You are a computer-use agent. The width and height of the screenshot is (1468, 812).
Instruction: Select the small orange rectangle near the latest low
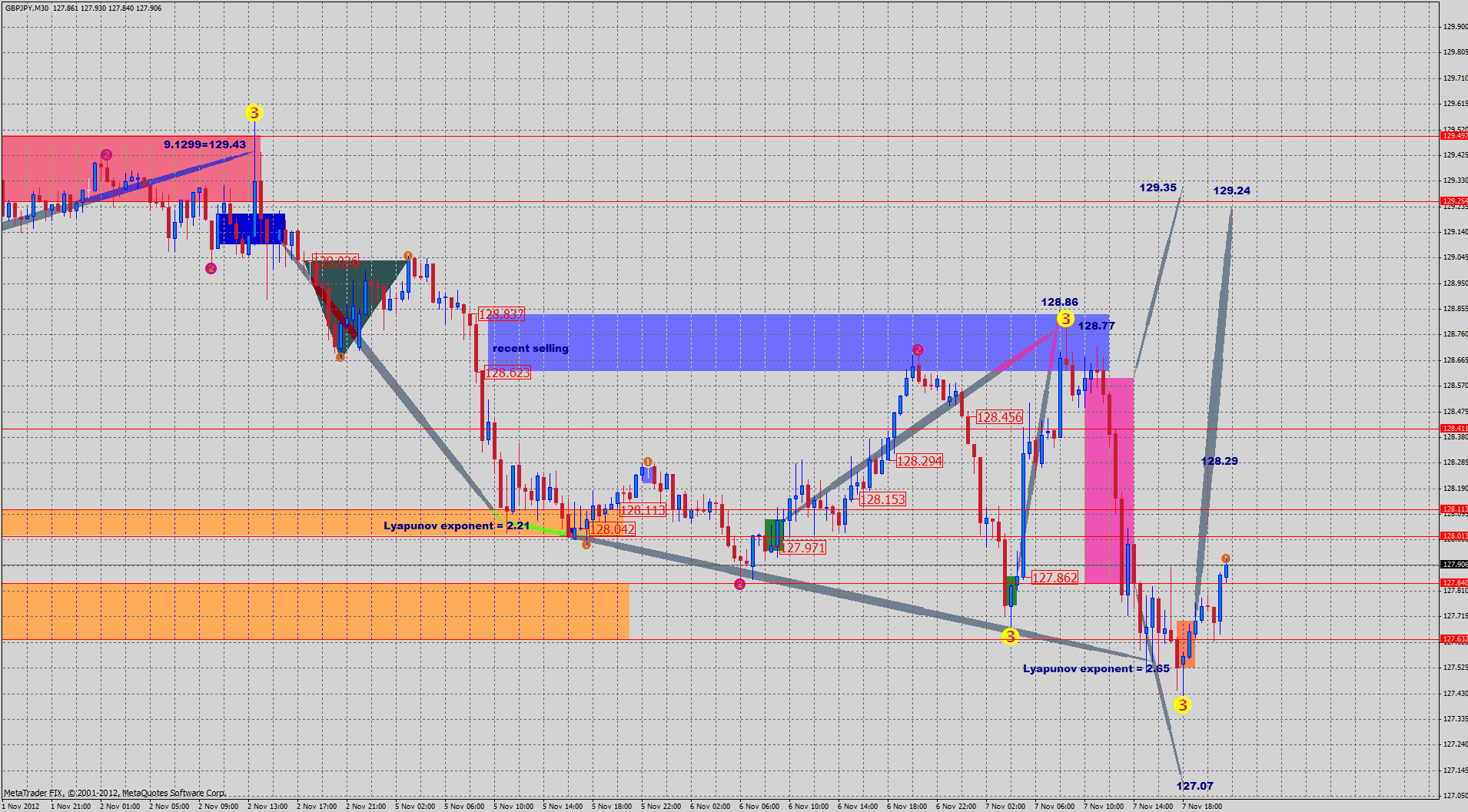(1186, 644)
